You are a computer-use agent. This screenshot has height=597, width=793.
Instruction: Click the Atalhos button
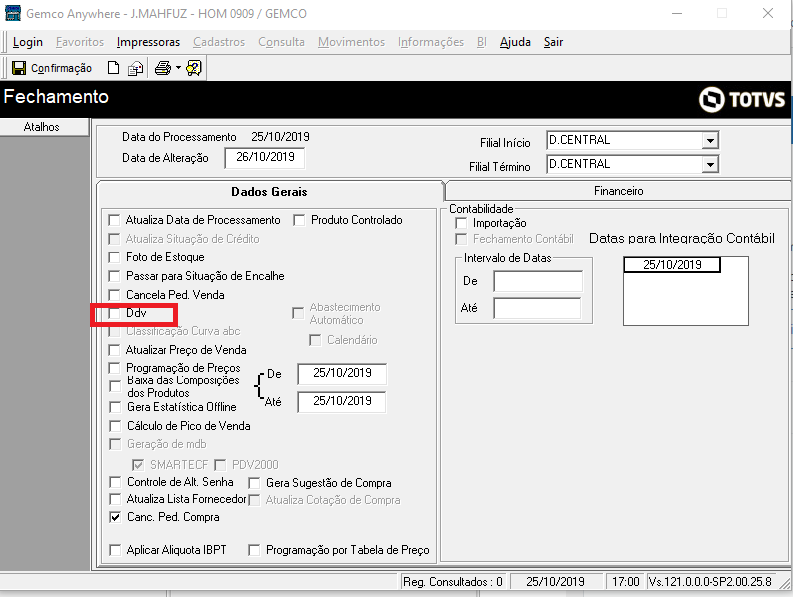coord(42,127)
